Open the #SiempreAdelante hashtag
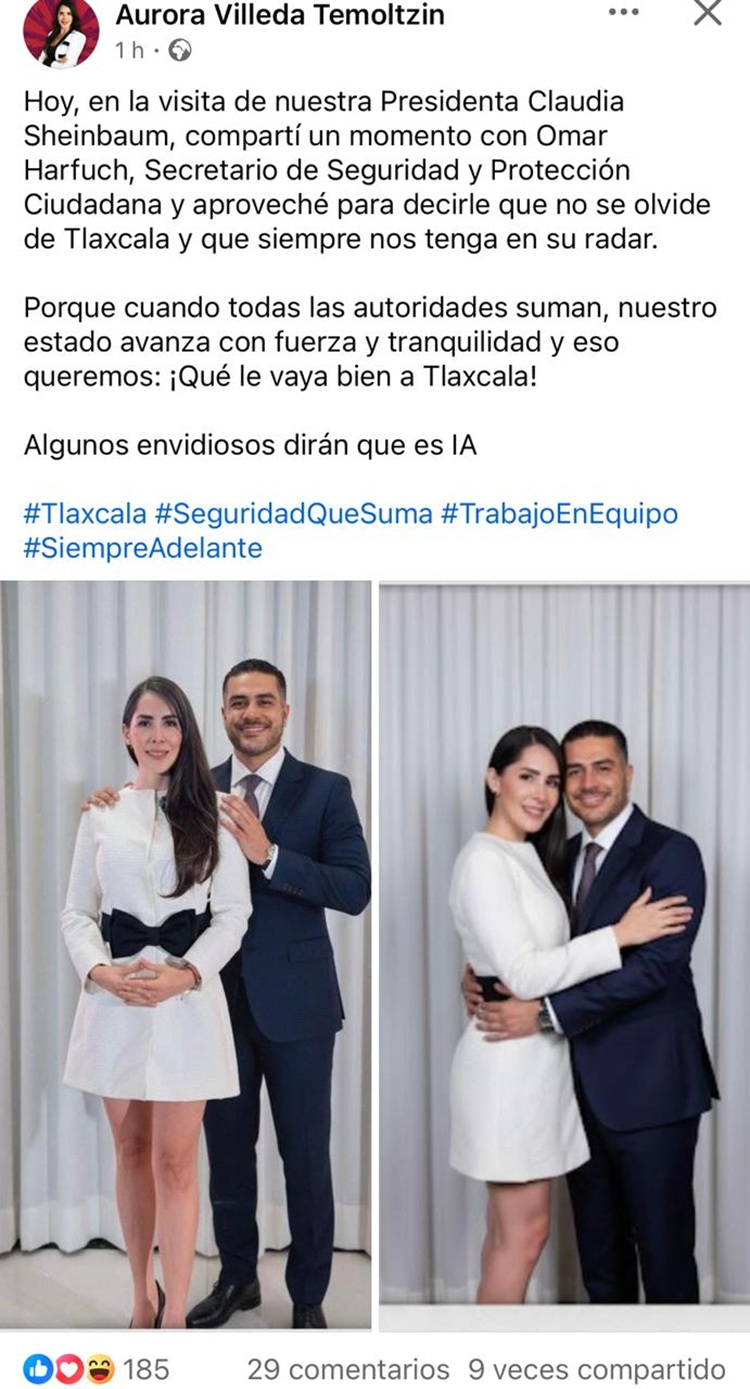 coord(143,548)
